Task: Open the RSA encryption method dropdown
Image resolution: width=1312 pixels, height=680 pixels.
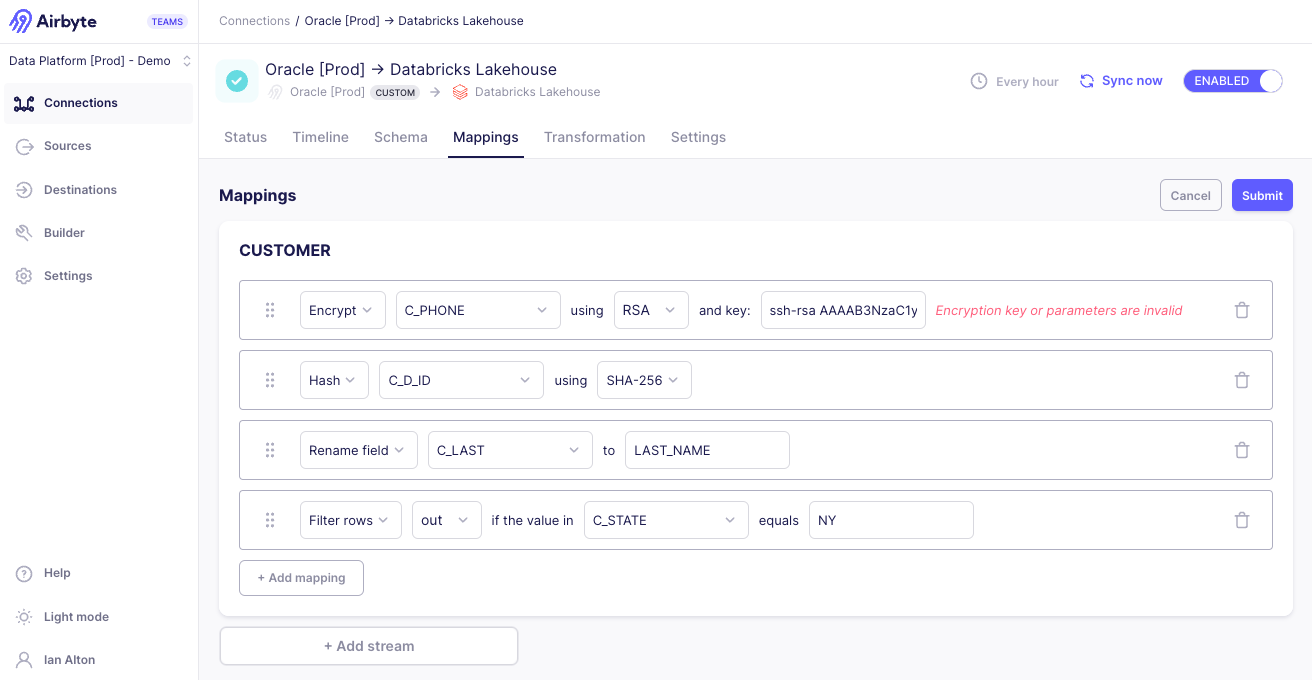Action: tap(651, 310)
